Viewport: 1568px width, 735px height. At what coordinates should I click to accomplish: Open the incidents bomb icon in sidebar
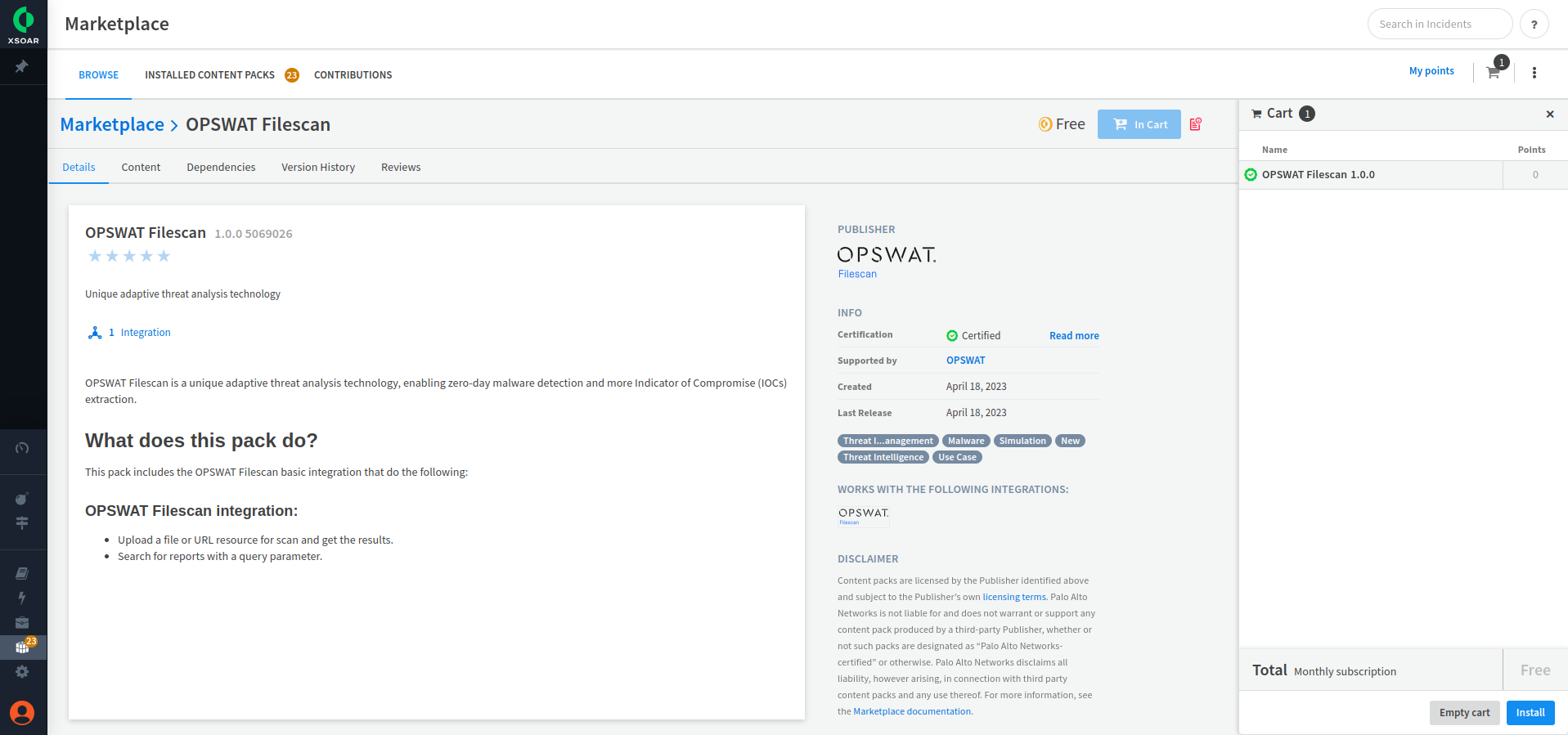click(x=22, y=499)
